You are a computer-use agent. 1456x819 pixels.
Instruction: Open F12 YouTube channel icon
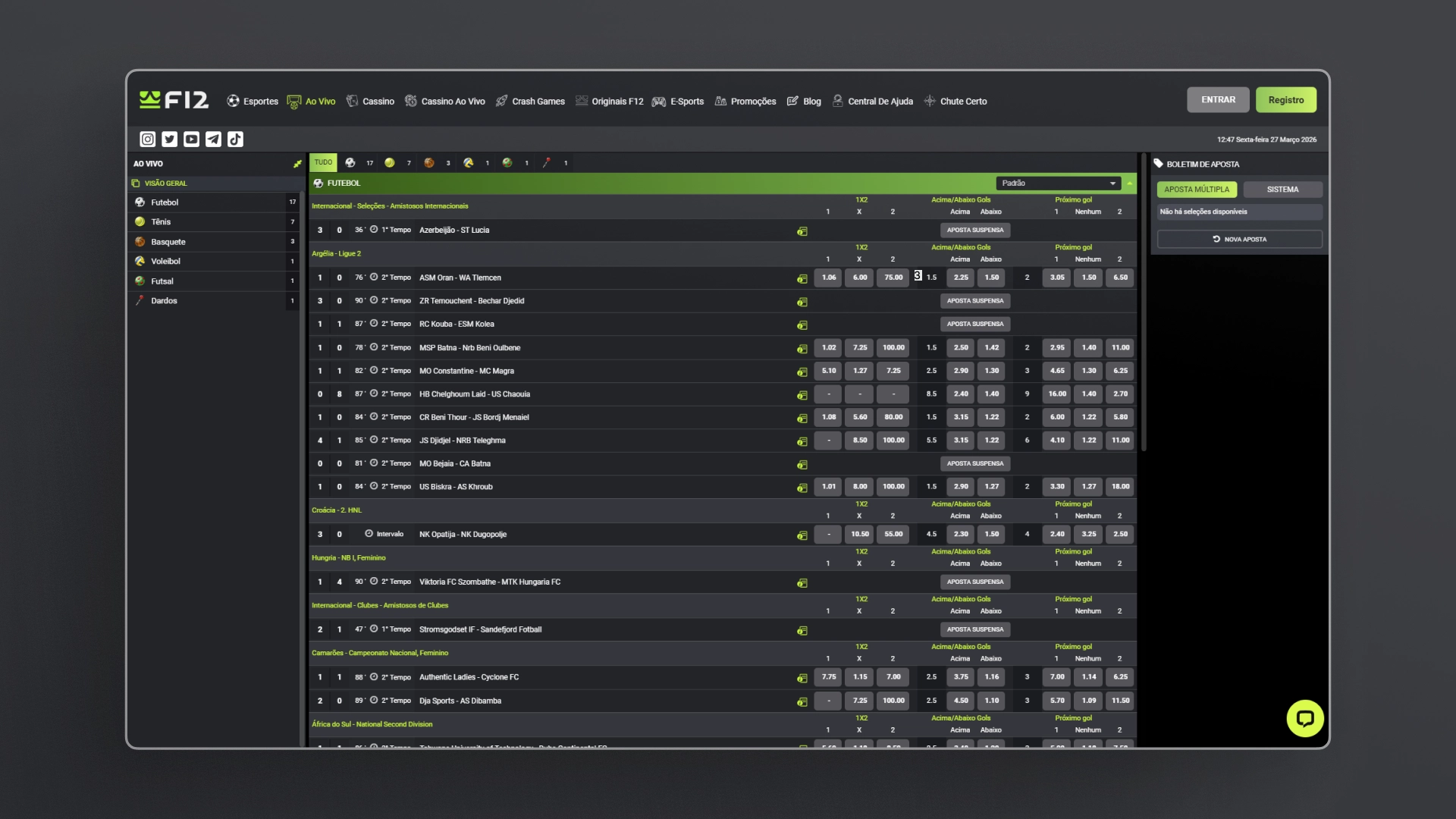(x=192, y=139)
